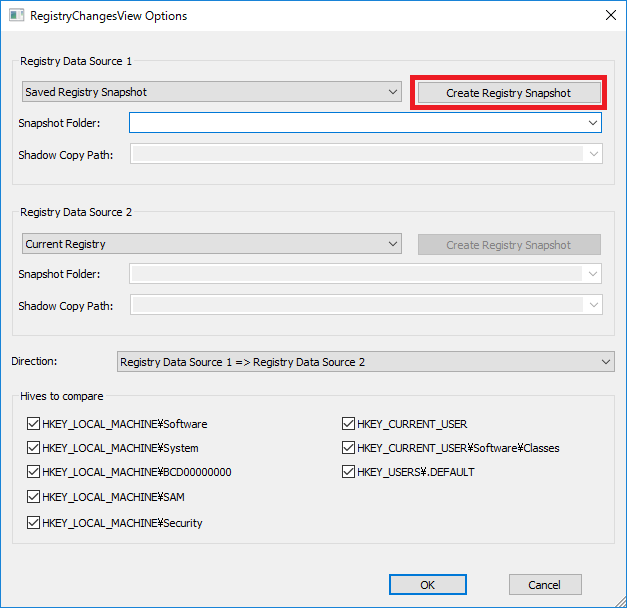This screenshot has width=627, height=608.
Task: Uncheck the HKEY_USERS\.DEFAULT hive
Action: pyautogui.click(x=348, y=472)
